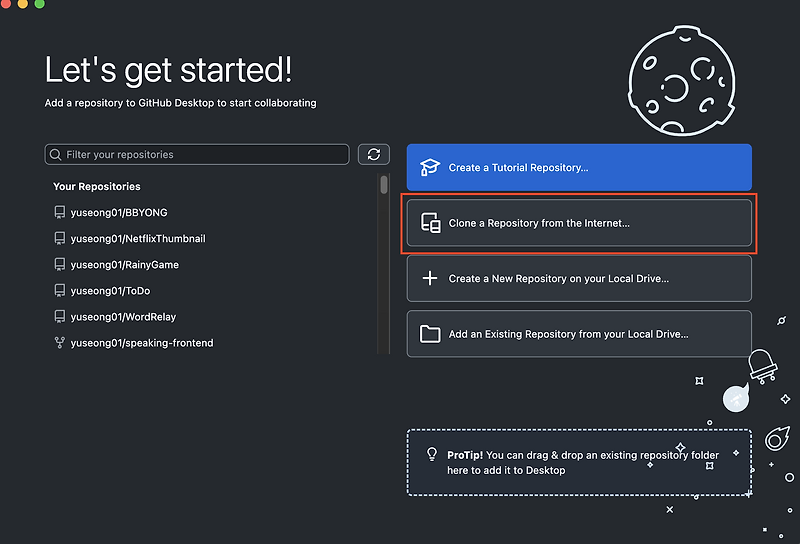Open Create a Tutorial Repository
Viewport: 800px width, 544px height.
(x=579, y=167)
